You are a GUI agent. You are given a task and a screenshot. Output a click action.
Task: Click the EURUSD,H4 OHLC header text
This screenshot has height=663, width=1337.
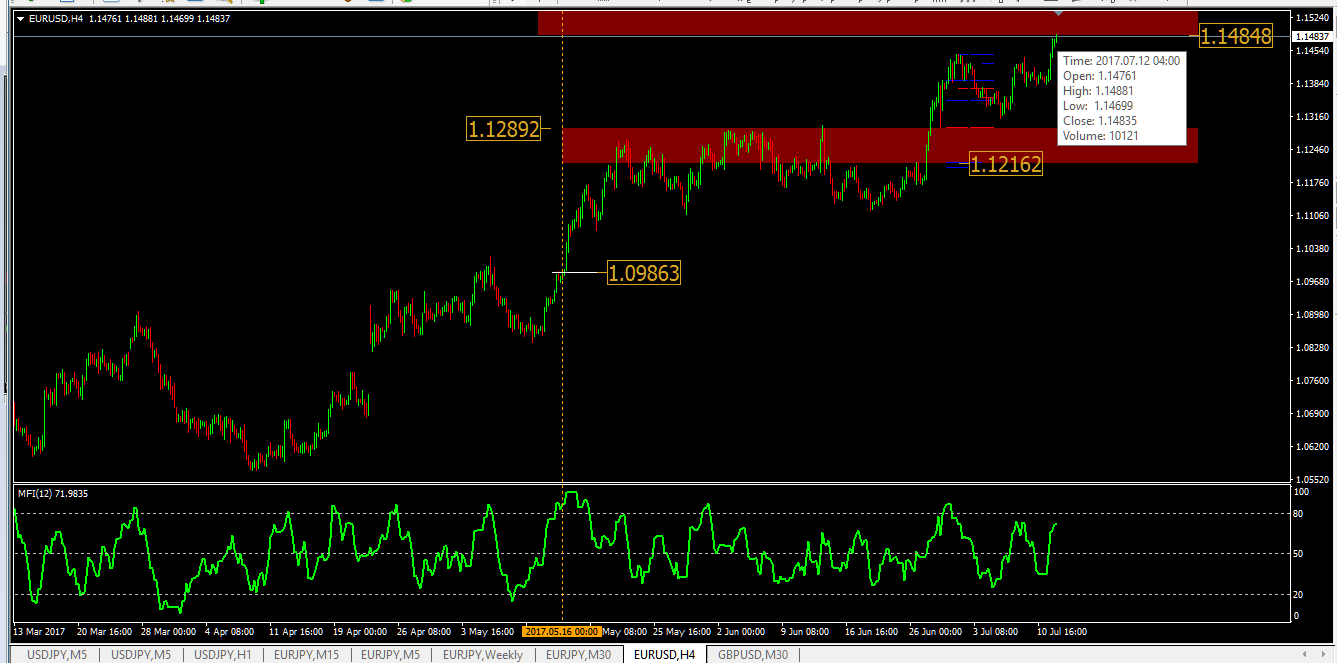click(129, 18)
